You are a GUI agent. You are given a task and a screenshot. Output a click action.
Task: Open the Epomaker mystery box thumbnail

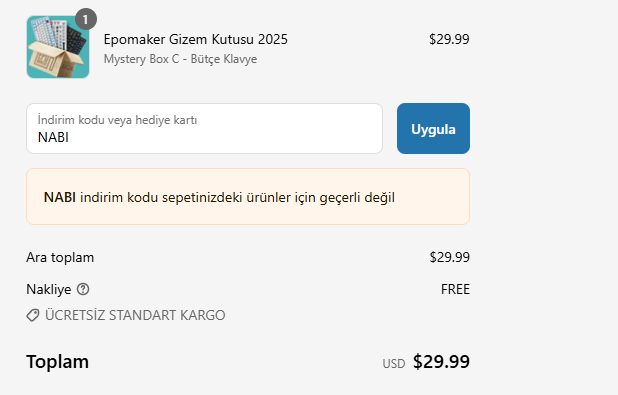pyautogui.click(x=58, y=47)
